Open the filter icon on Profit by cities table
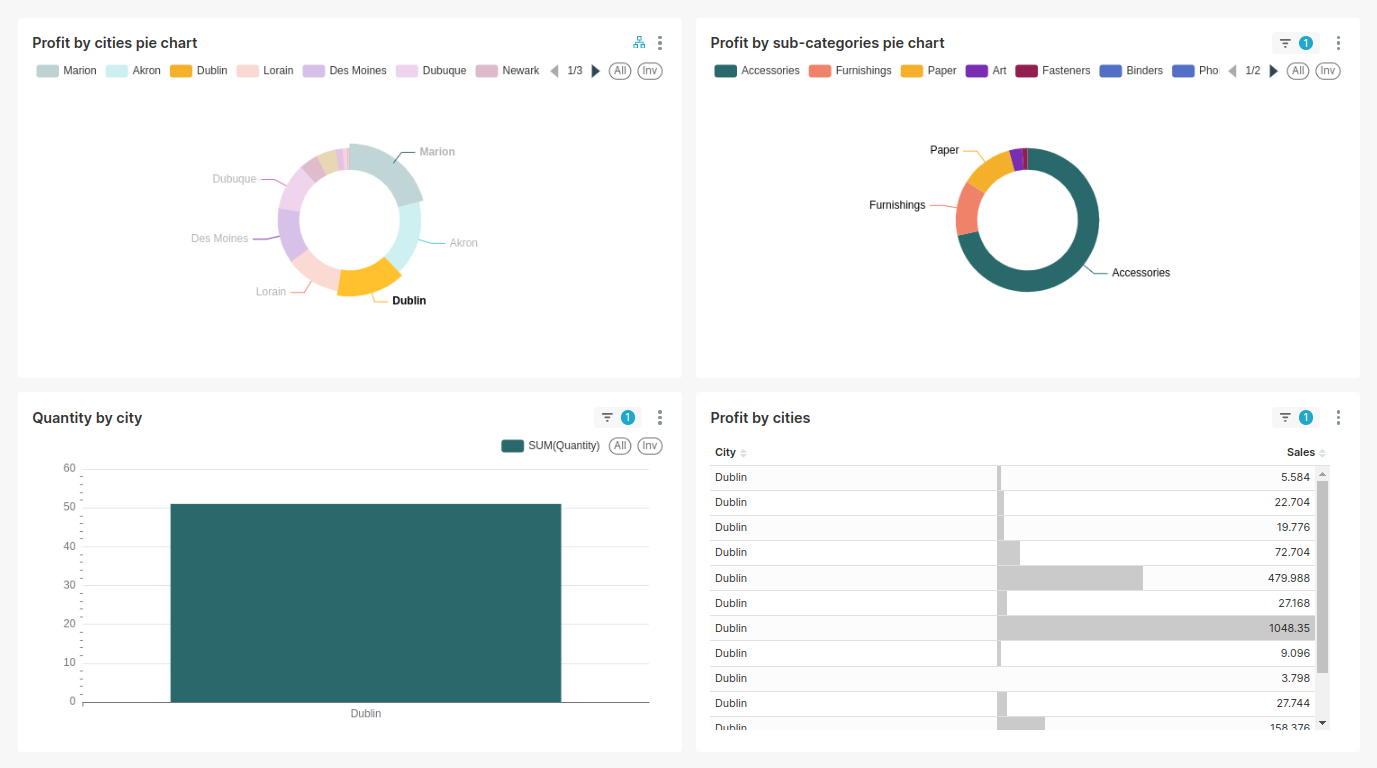Viewport: 1377px width, 768px height. (x=1287, y=417)
